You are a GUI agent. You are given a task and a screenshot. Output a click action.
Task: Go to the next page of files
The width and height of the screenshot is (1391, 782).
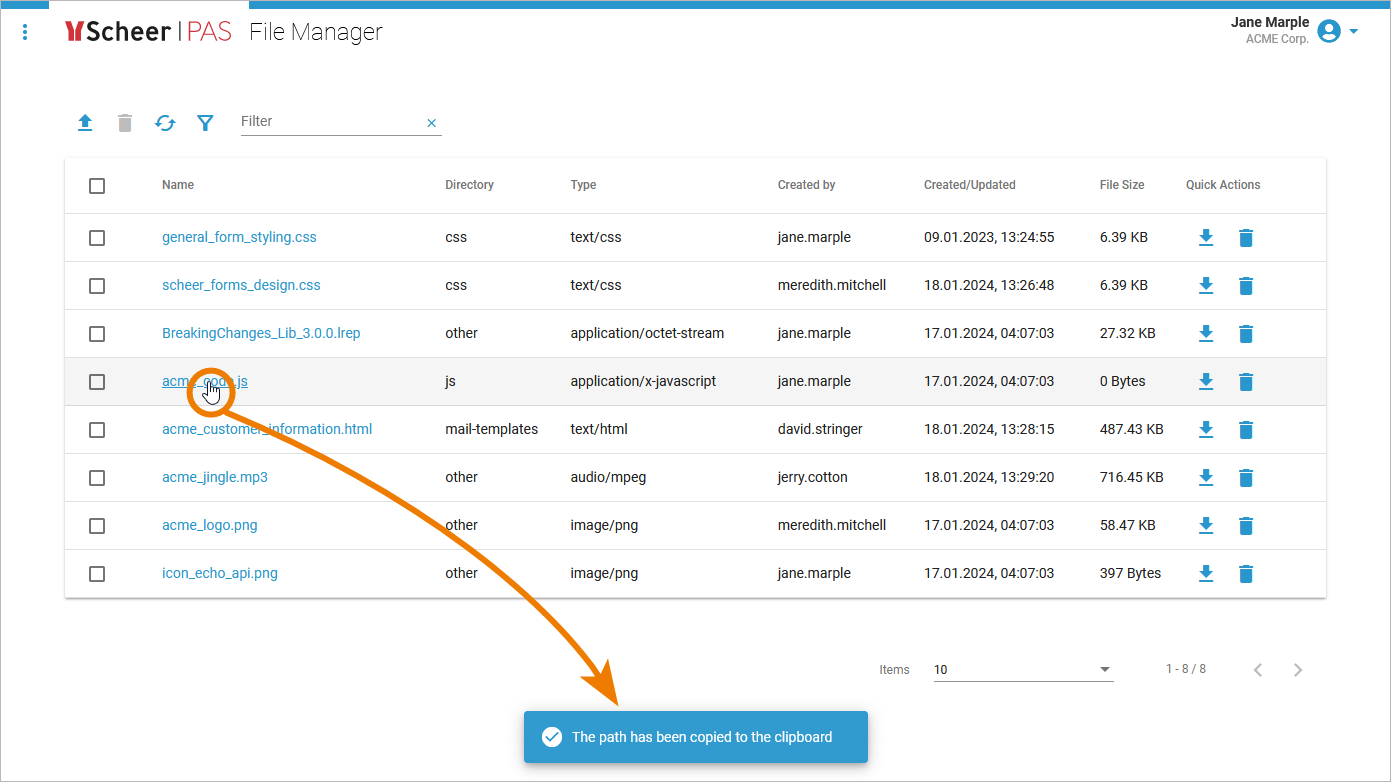click(1298, 670)
